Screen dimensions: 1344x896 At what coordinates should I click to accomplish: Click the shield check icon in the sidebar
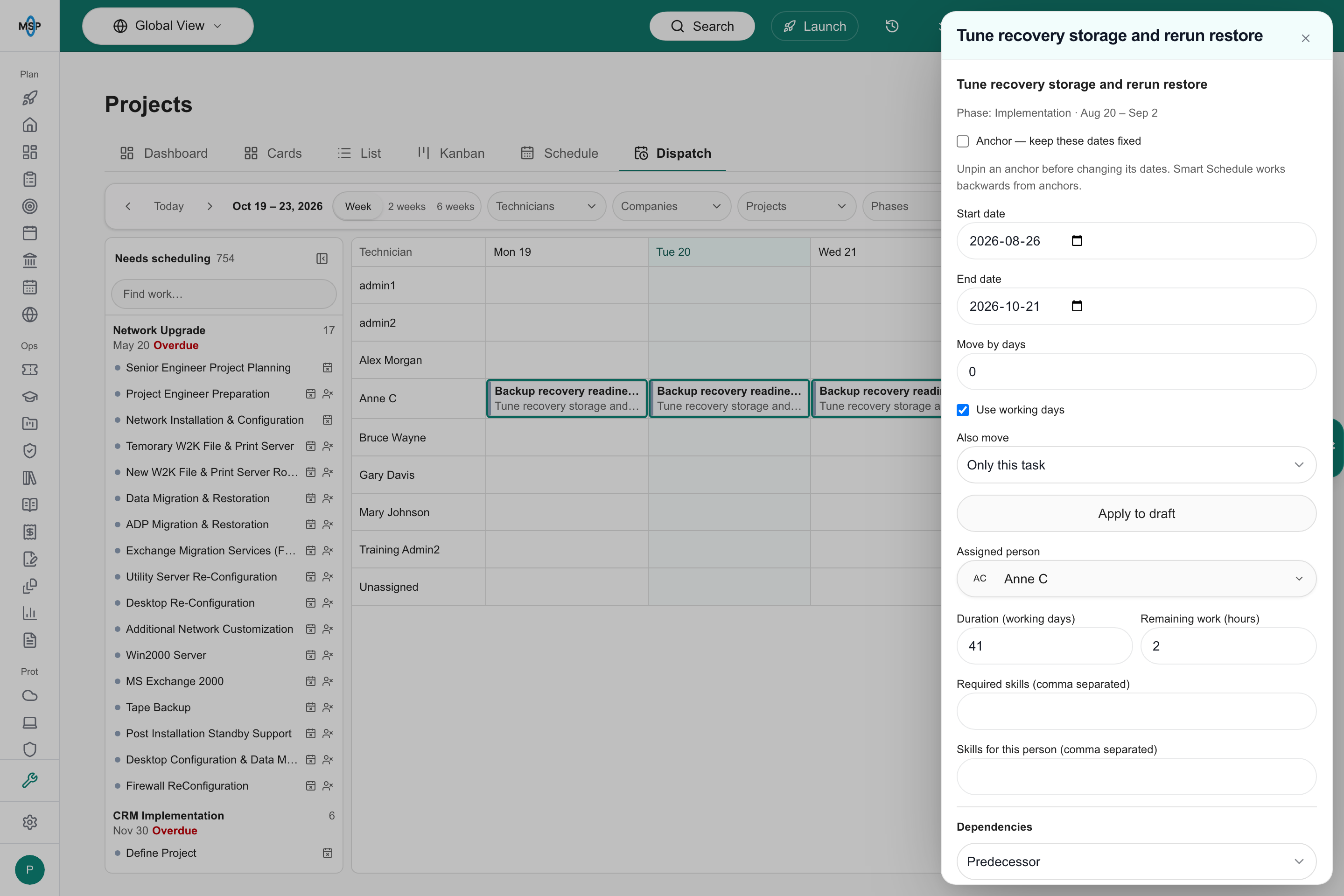coord(30,451)
